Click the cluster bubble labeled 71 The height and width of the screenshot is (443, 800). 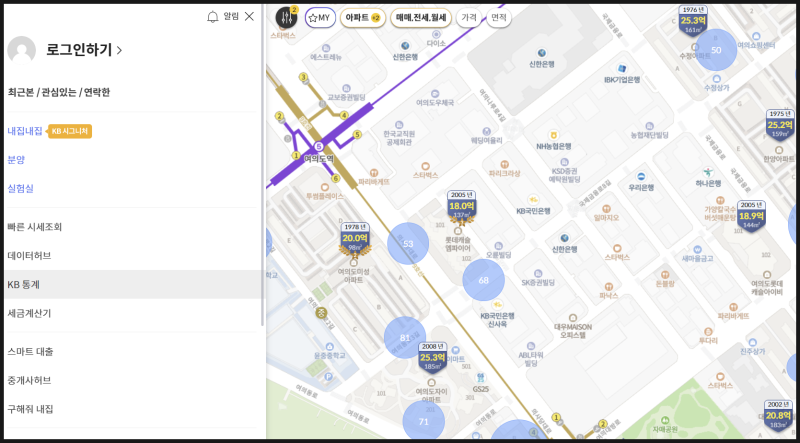(423, 422)
